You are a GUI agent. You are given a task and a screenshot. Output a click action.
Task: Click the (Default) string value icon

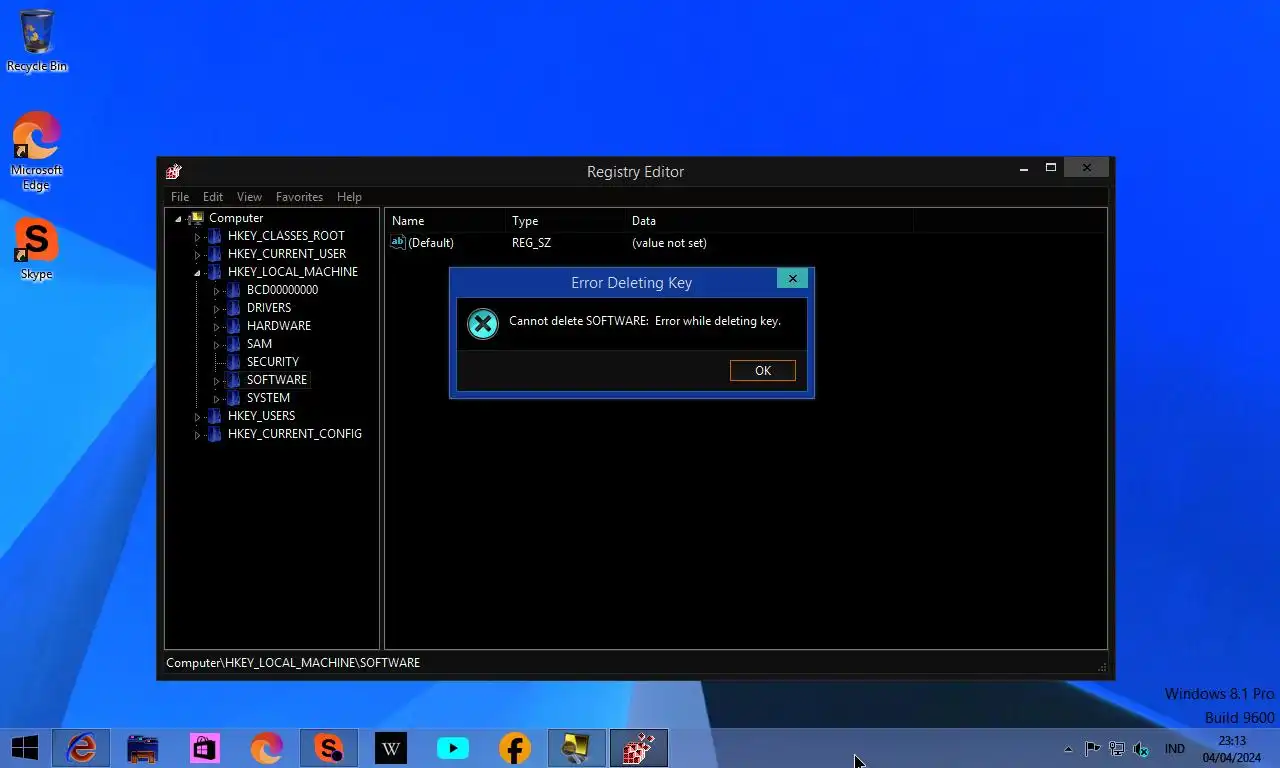[398, 242]
